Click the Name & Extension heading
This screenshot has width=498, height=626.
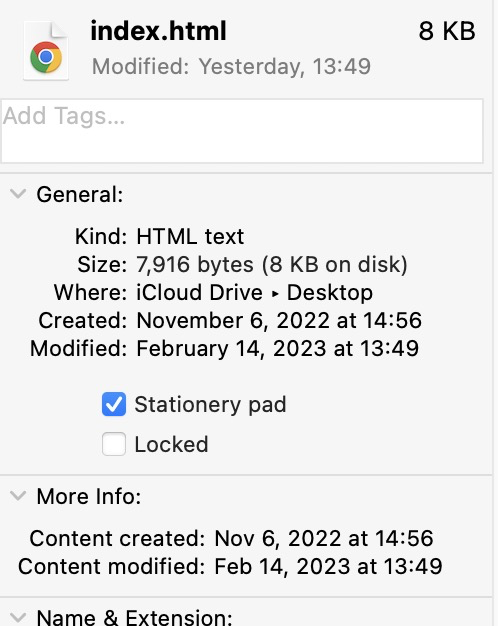[x=134, y=617]
